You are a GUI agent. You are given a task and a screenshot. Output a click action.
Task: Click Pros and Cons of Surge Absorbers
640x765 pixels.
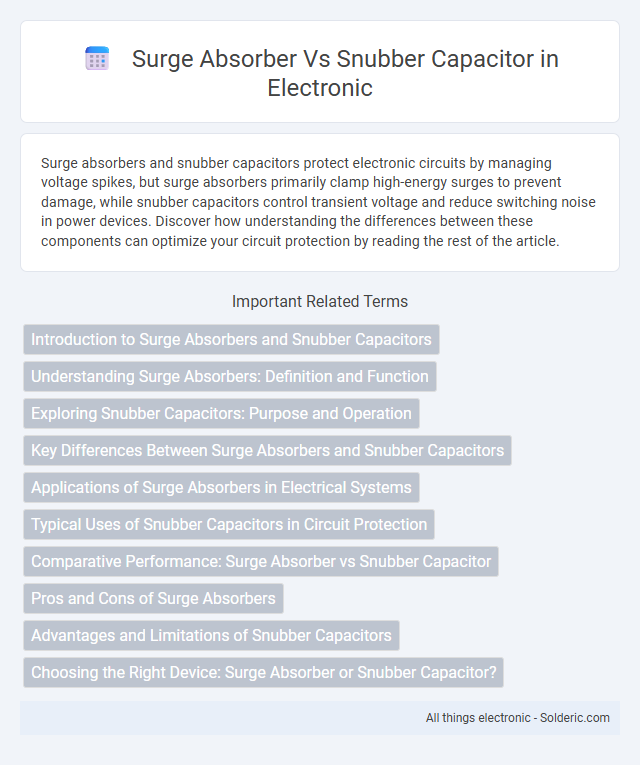pos(153,599)
